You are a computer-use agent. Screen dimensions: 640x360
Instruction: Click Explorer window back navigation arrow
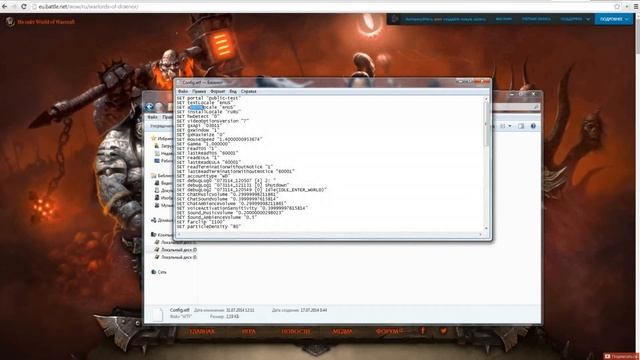click(x=150, y=107)
